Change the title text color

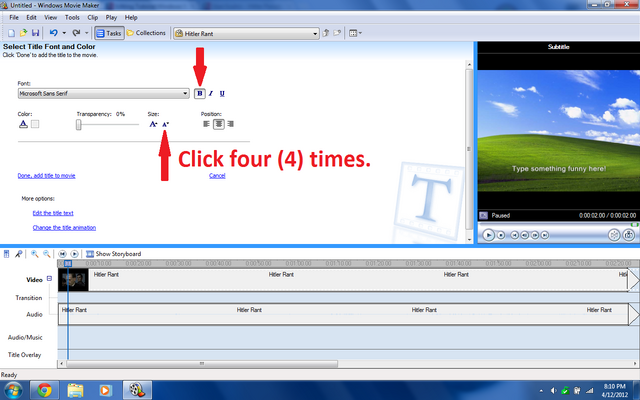coord(23,124)
